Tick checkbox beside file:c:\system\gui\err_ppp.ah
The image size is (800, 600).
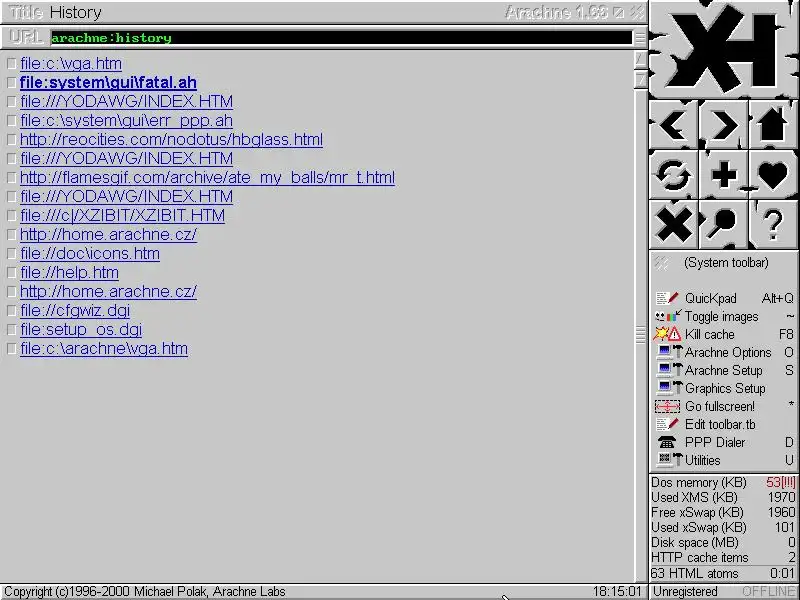[x=11, y=121]
